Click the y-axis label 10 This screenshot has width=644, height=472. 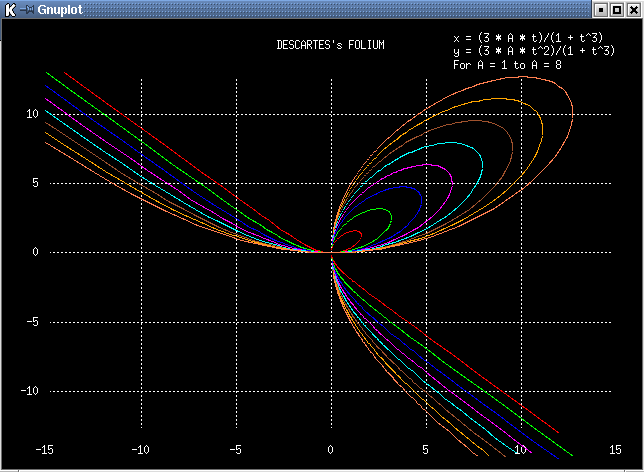[x=32, y=114]
